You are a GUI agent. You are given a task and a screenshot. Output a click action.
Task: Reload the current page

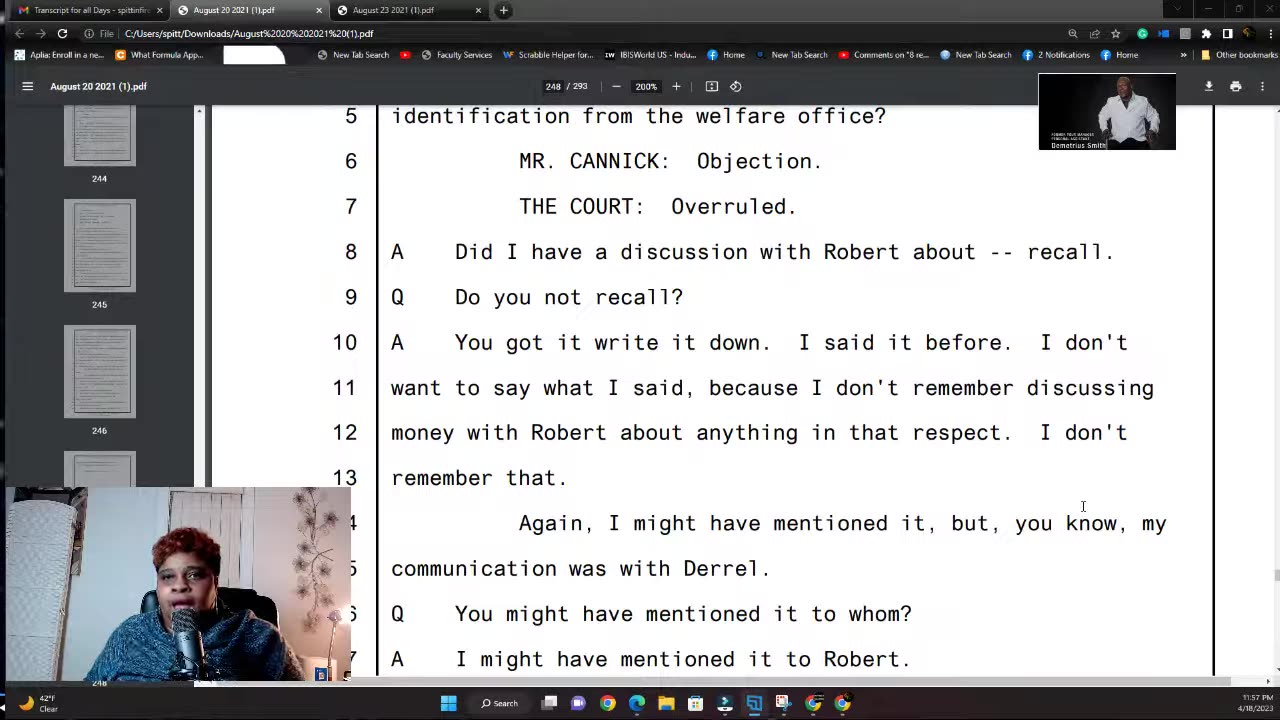pyautogui.click(x=62, y=33)
